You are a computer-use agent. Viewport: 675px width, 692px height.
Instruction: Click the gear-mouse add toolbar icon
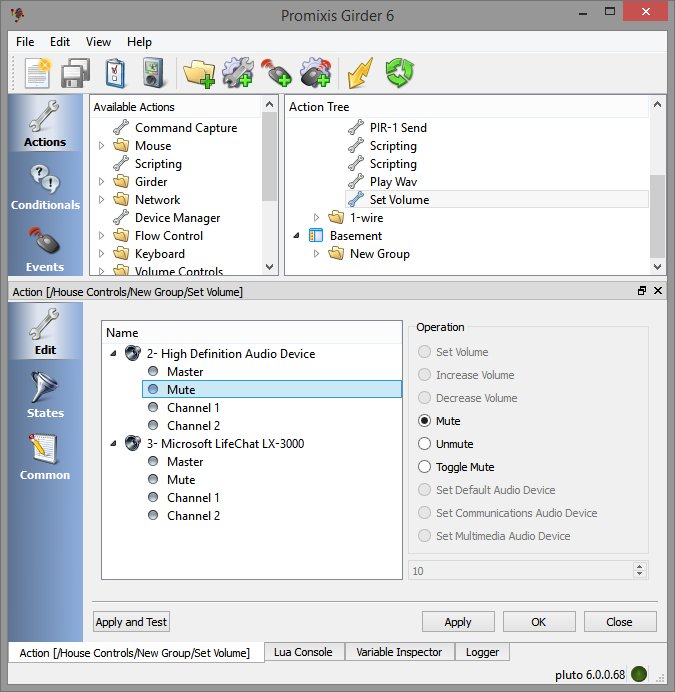pos(315,72)
